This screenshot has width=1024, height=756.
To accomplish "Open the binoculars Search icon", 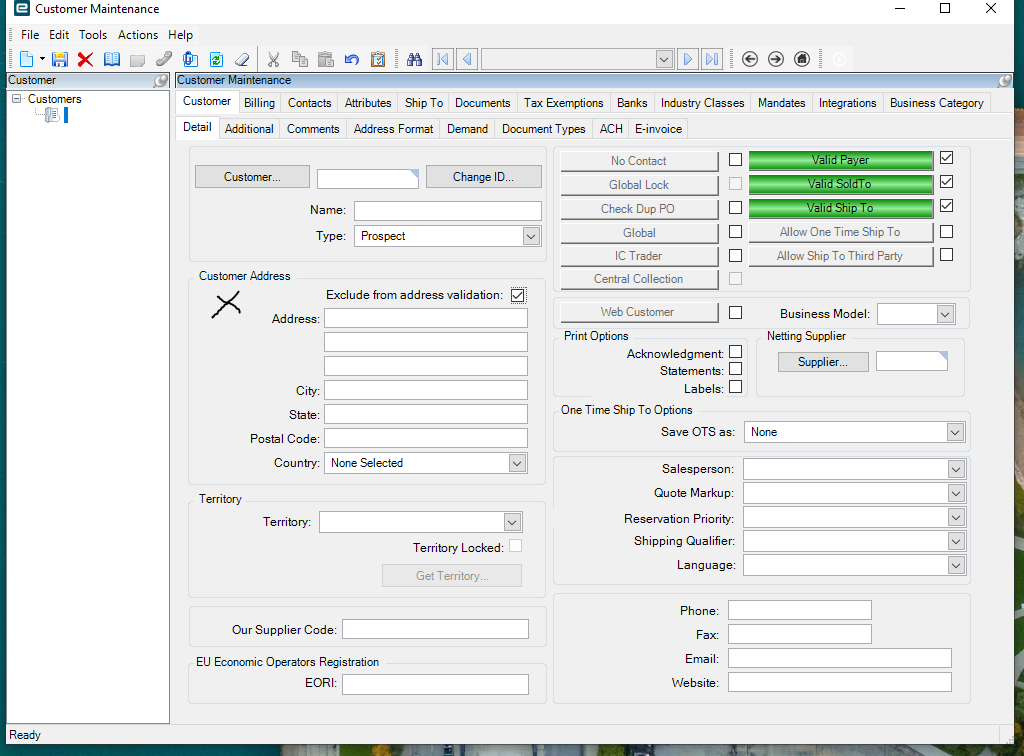I will tap(414, 59).
